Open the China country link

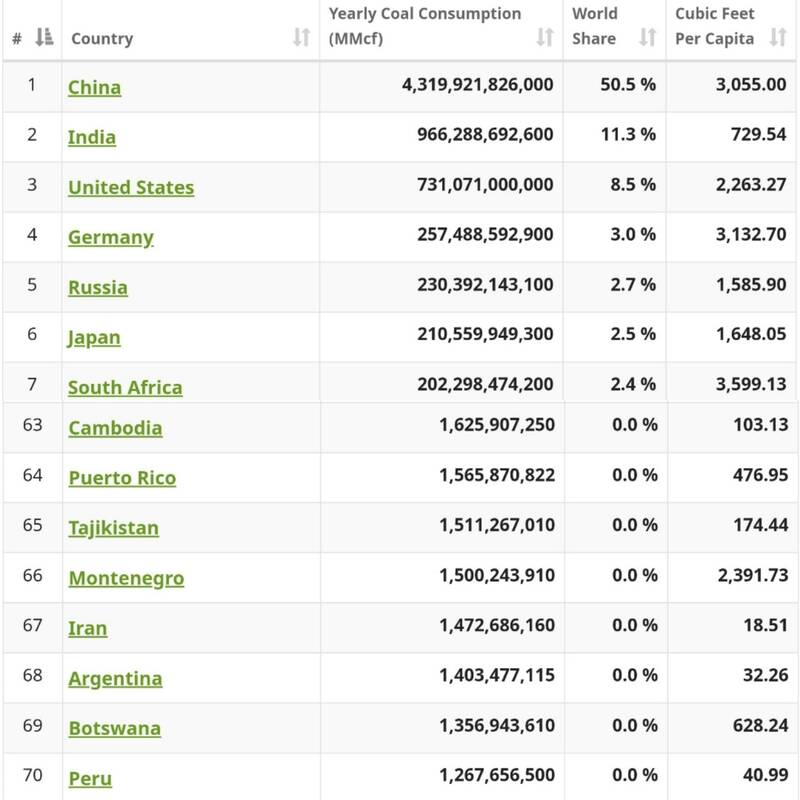point(94,88)
